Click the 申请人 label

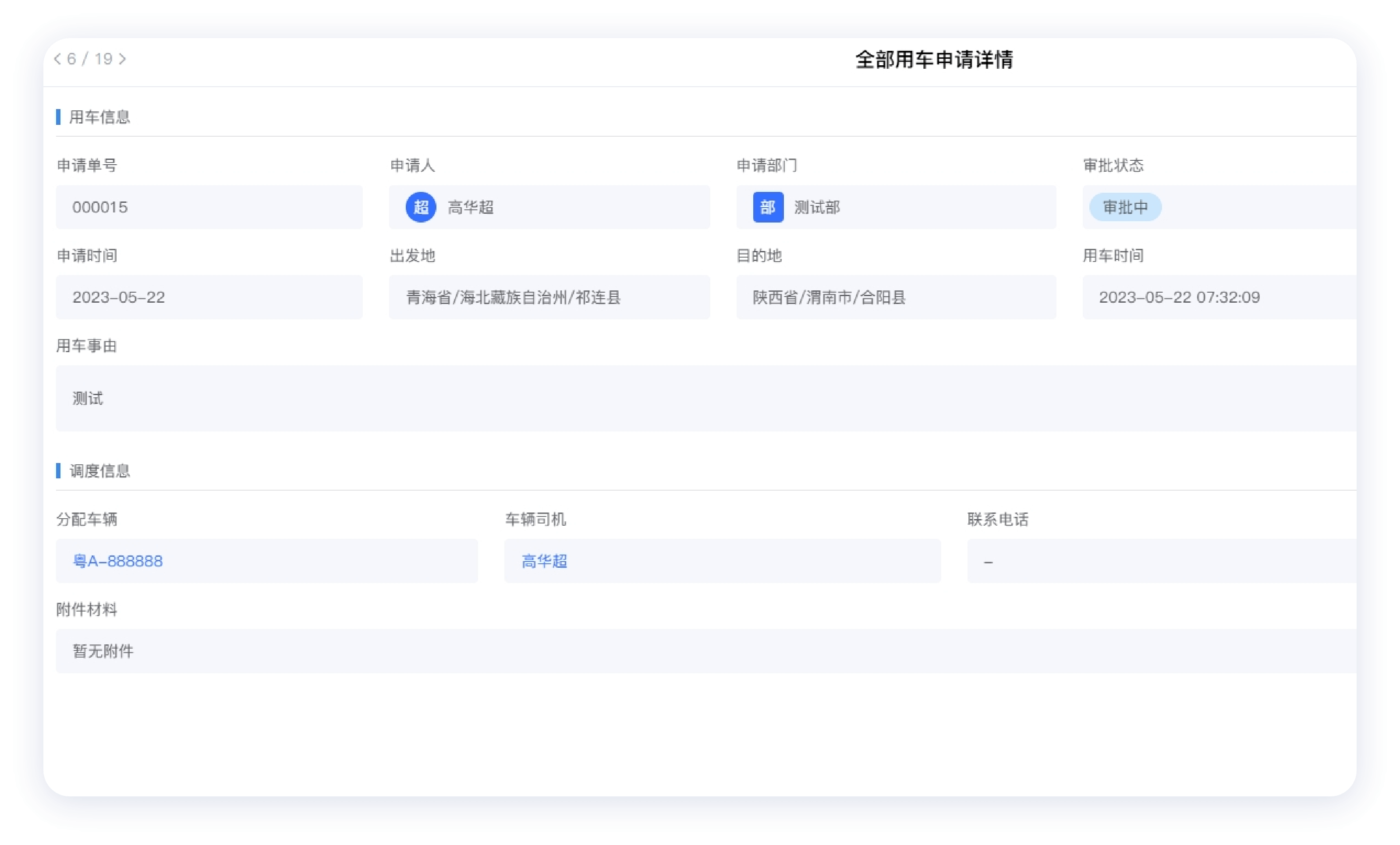coord(412,165)
